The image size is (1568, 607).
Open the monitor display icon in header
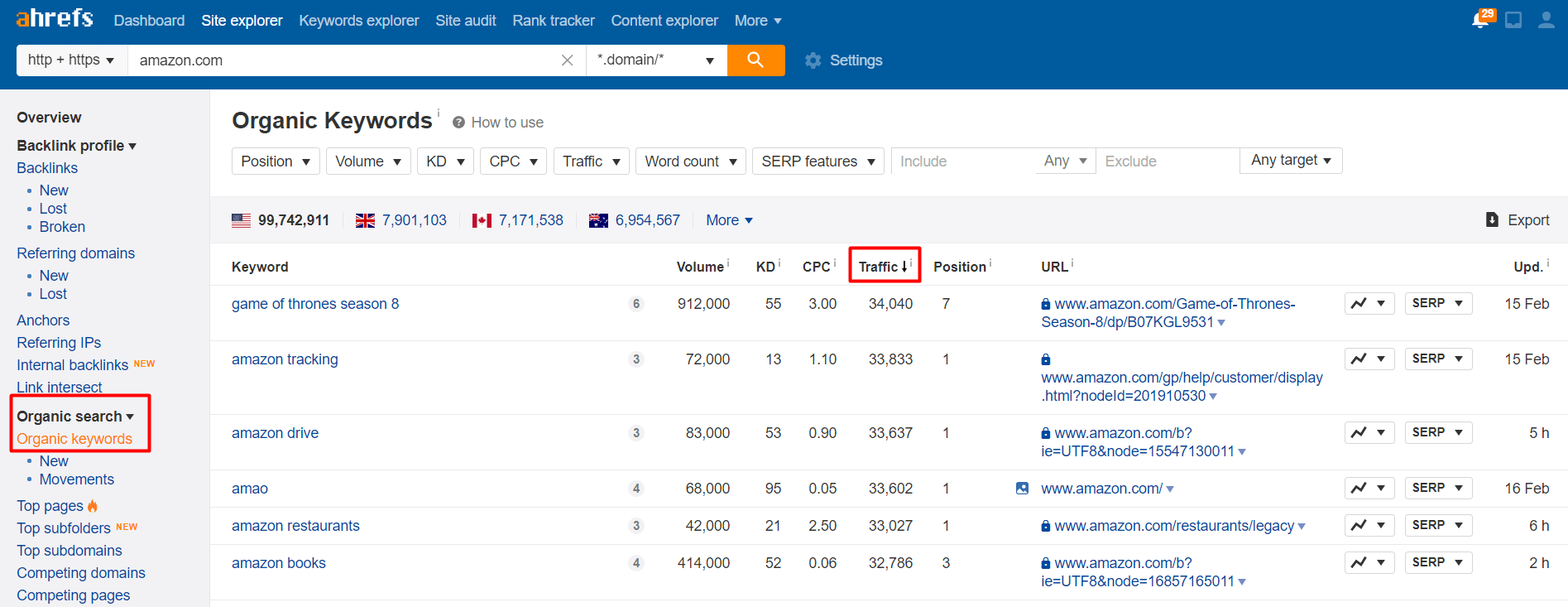click(x=1513, y=20)
